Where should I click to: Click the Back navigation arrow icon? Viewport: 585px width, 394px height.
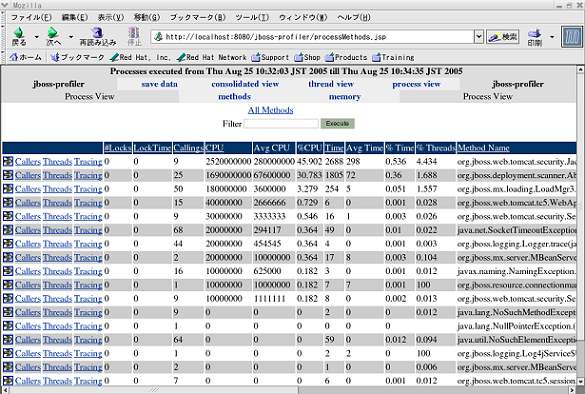pos(19,33)
